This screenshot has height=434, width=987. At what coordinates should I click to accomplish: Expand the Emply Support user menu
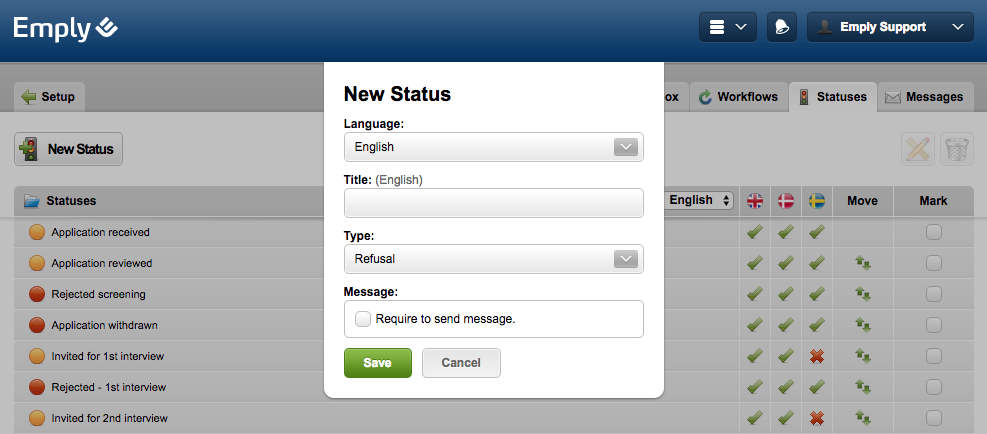(x=890, y=27)
